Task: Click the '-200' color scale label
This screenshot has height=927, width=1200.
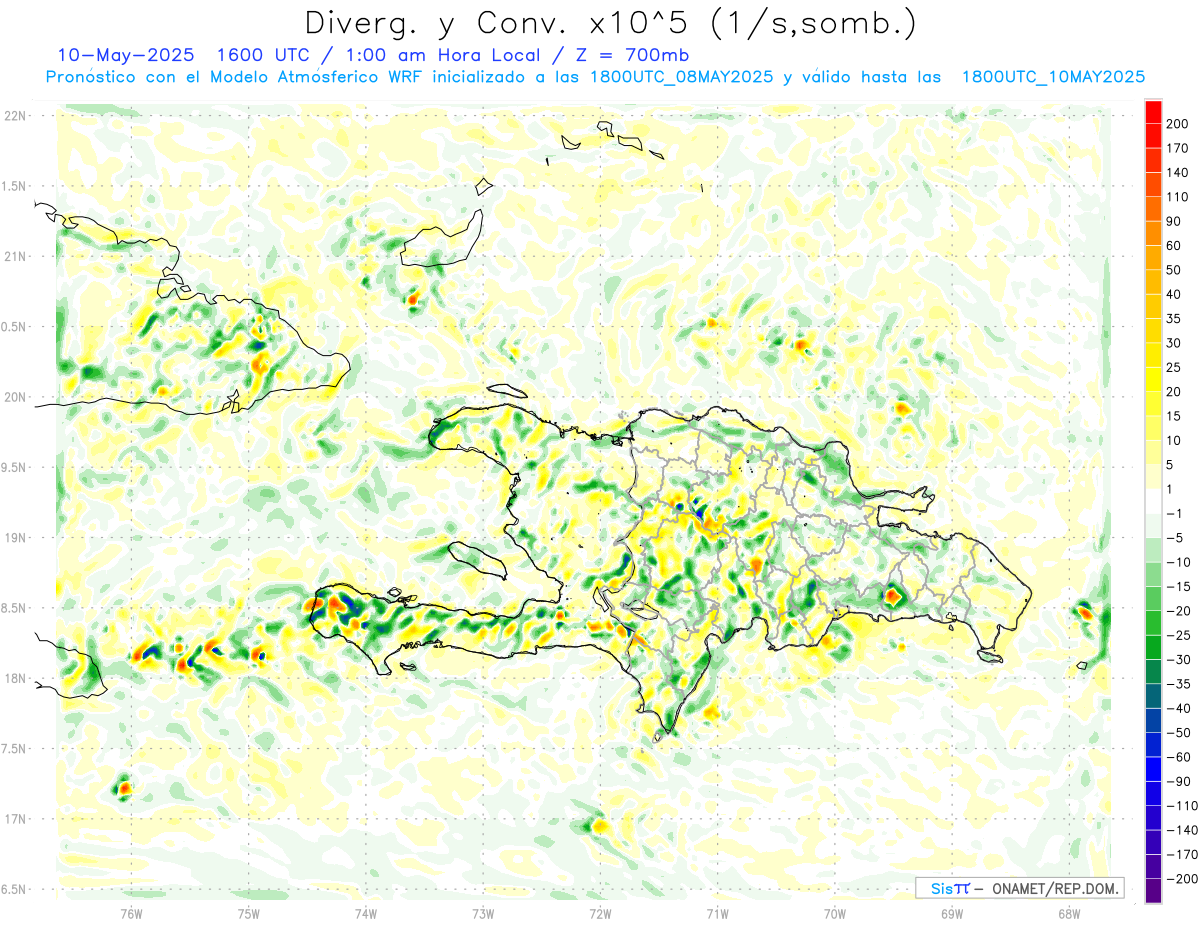Action: [x=1181, y=878]
